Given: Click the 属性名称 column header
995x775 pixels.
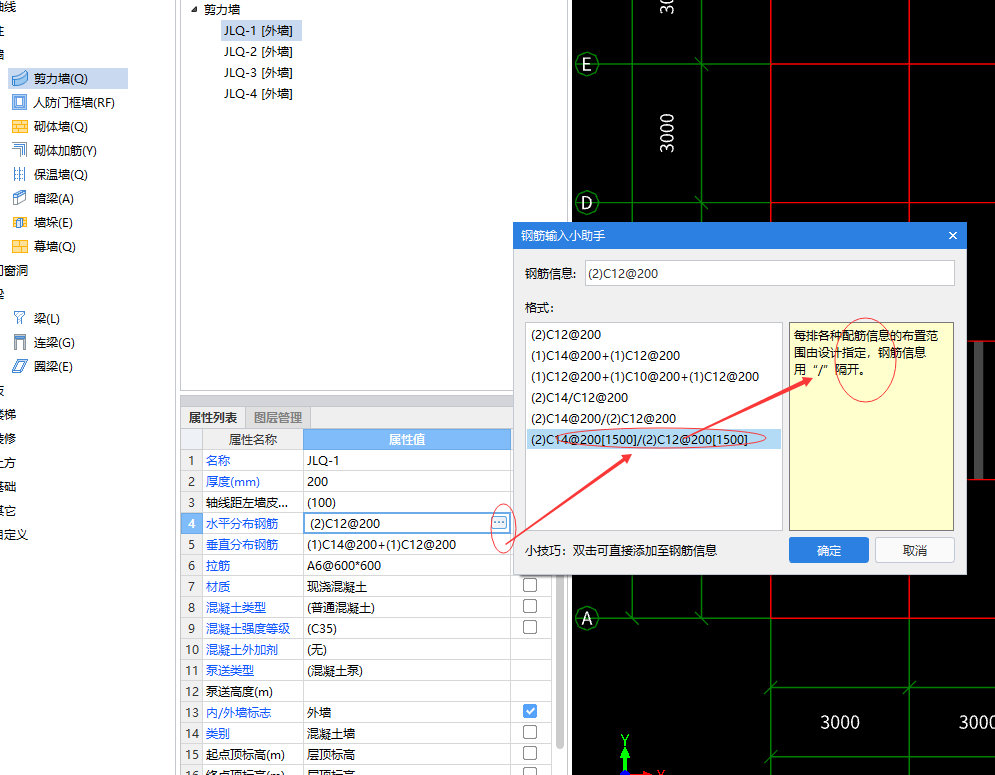Looking at the screenshot, I should coord(253,439).
